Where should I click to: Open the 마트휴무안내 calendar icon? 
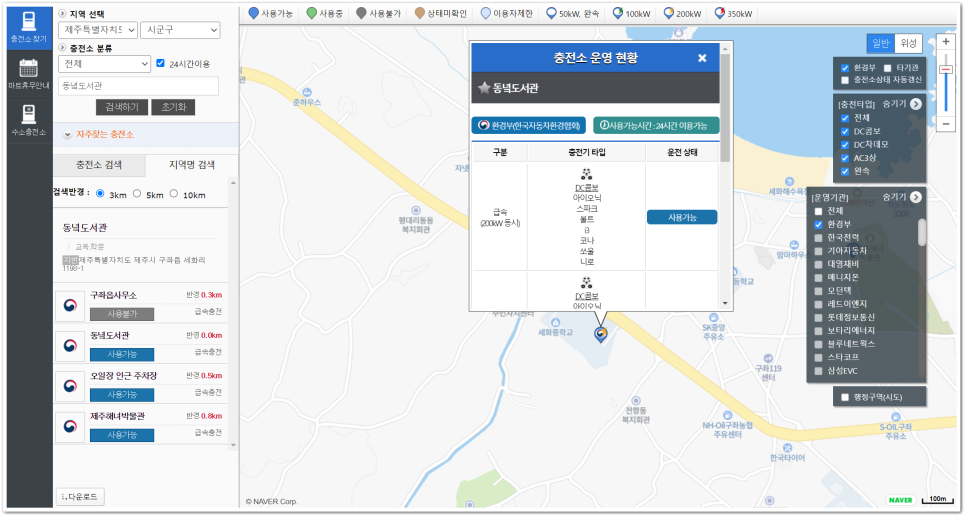(x=27, y=74)
